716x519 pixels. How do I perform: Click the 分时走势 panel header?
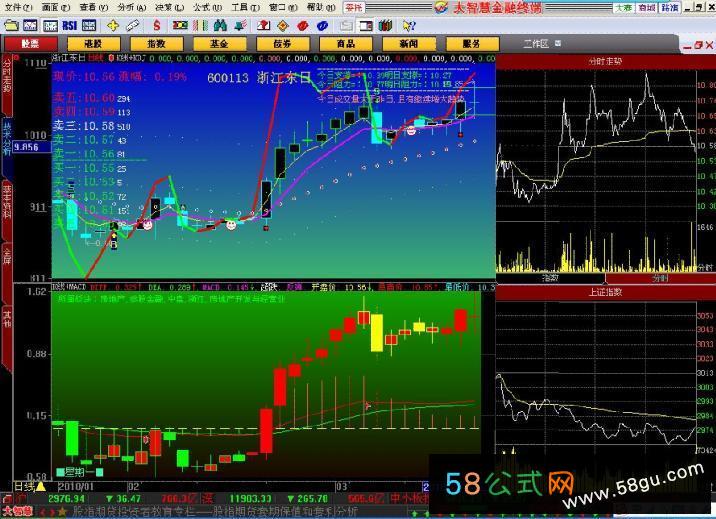pyautogui.click(x=605, y=61)
